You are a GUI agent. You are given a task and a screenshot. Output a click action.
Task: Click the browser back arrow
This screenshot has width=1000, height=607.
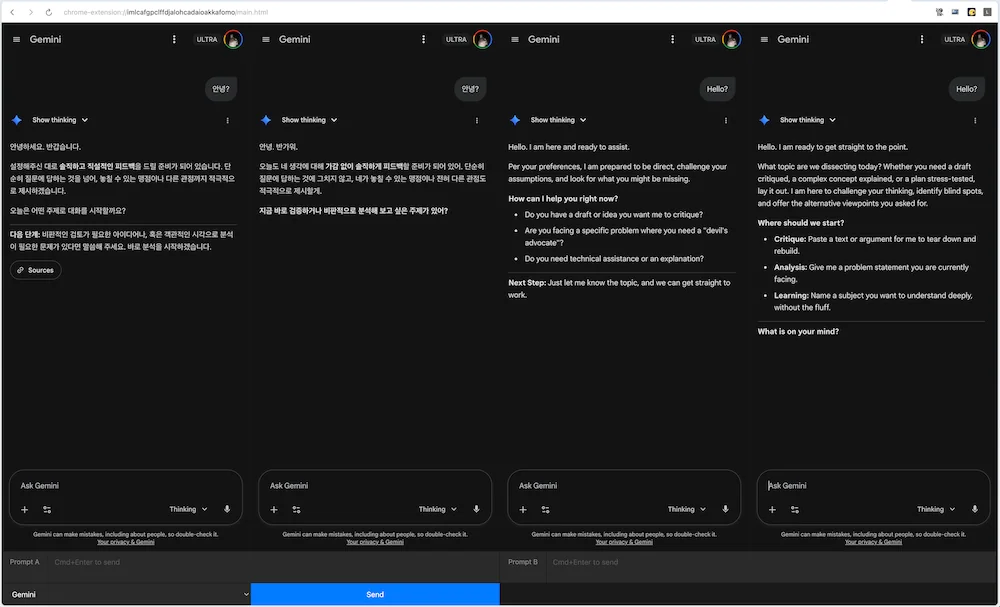pyautogui.click(x=12, y=12)
